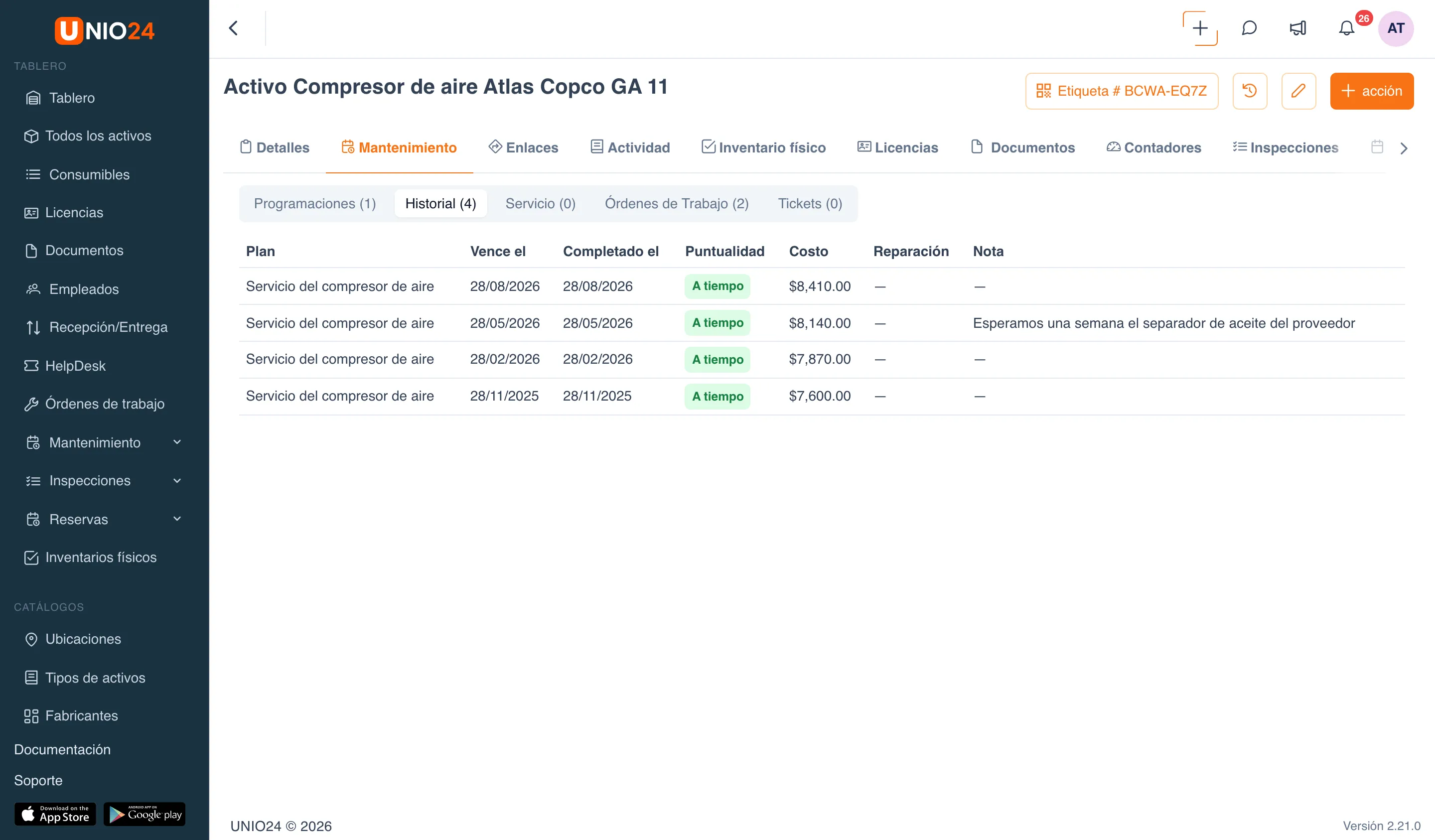Expand the Inspecciones sidebar menu chevron

pos(177,481)
